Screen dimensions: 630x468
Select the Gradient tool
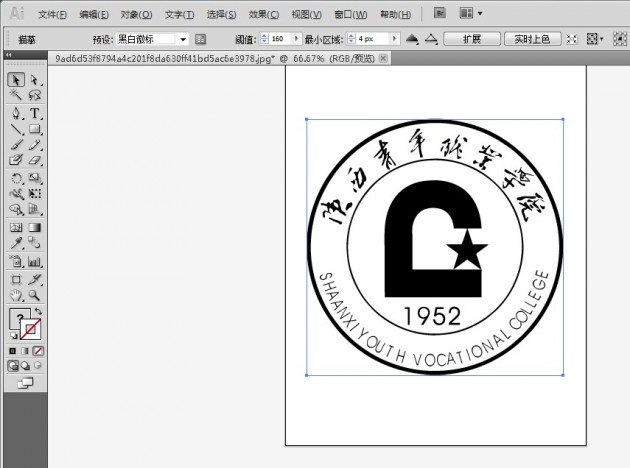[35, 228]
